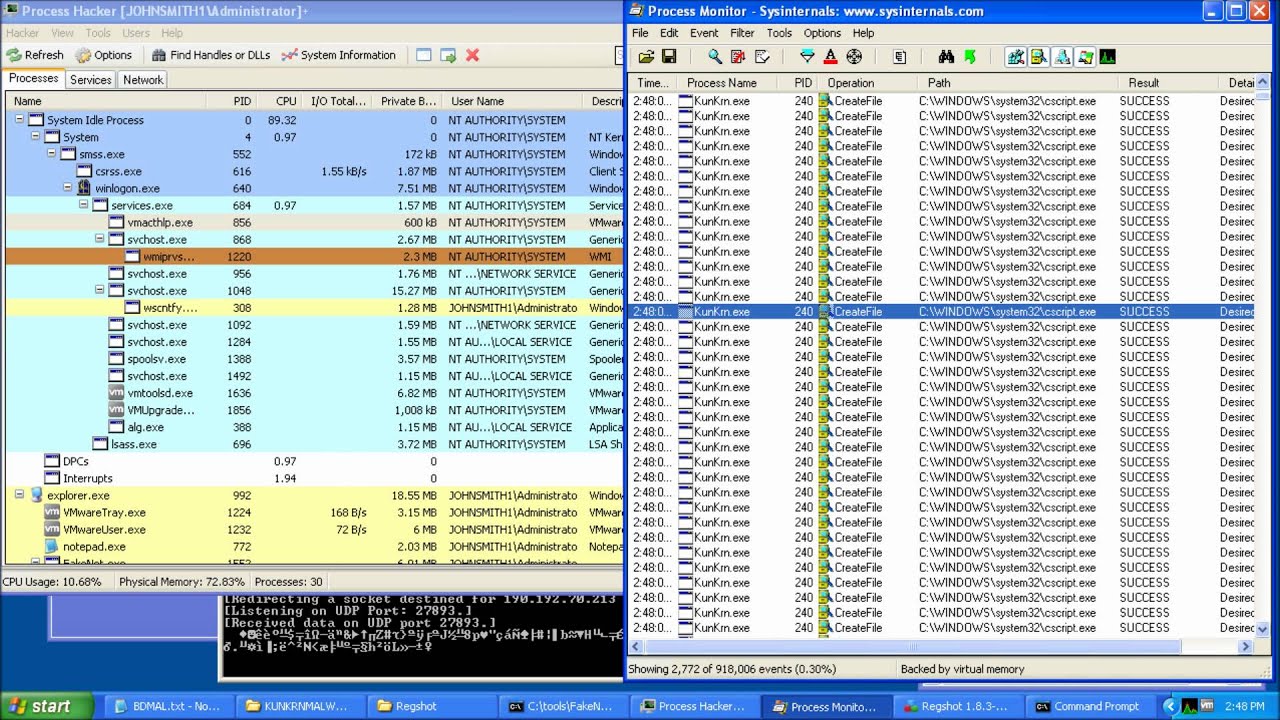Switch to Regshot 1.8.3 taskbar button
The width and height of the screenshot is (1280, 720).
click(x=956, y=706)
